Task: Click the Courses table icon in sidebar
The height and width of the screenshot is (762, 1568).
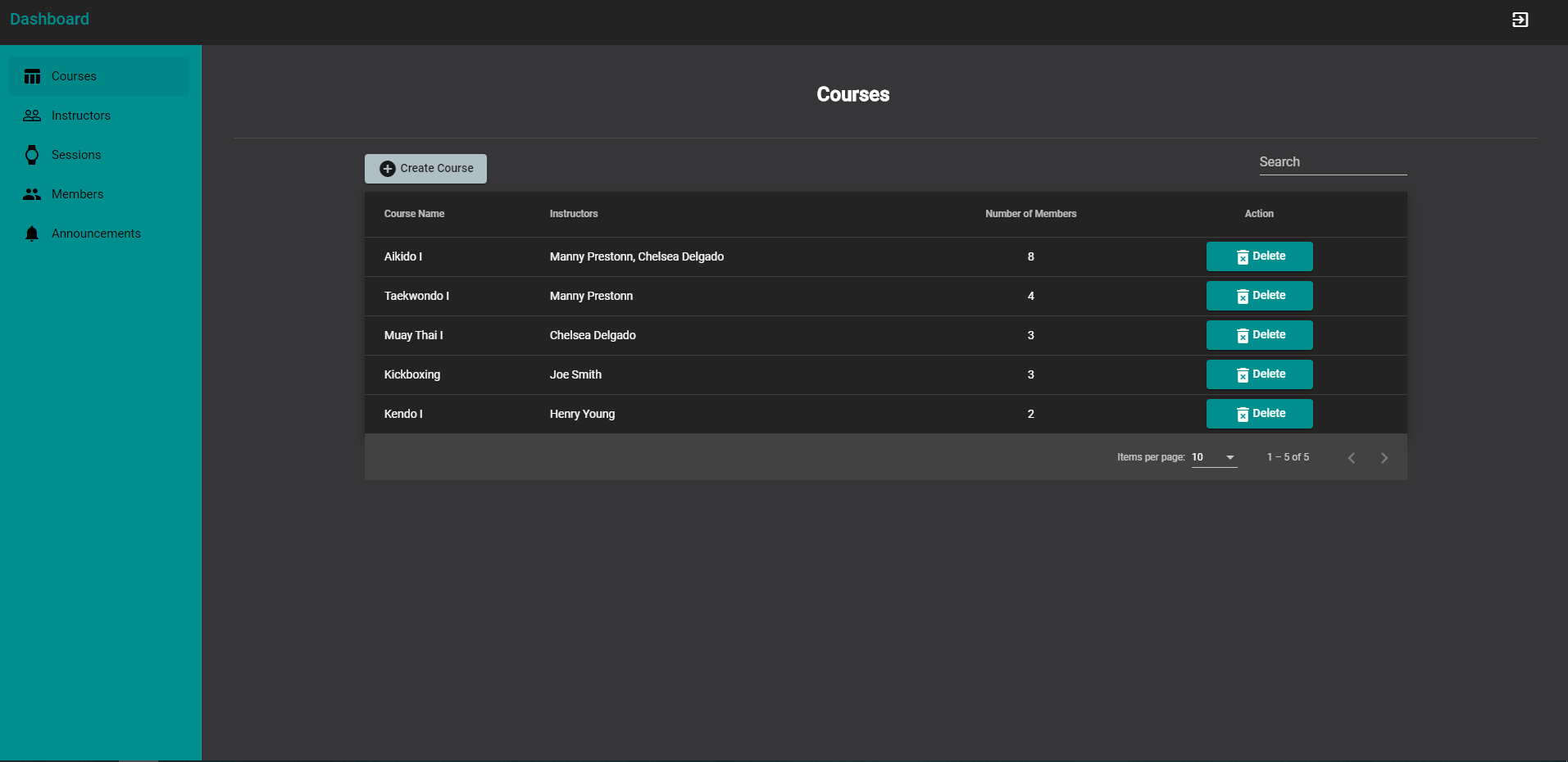Action: [x=32, y=76]
